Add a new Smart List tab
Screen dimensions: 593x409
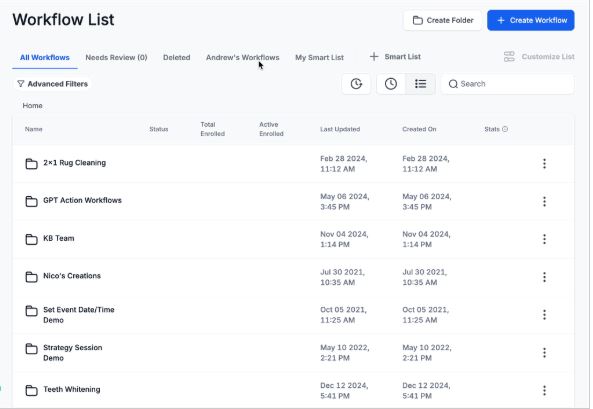[395, 57]
